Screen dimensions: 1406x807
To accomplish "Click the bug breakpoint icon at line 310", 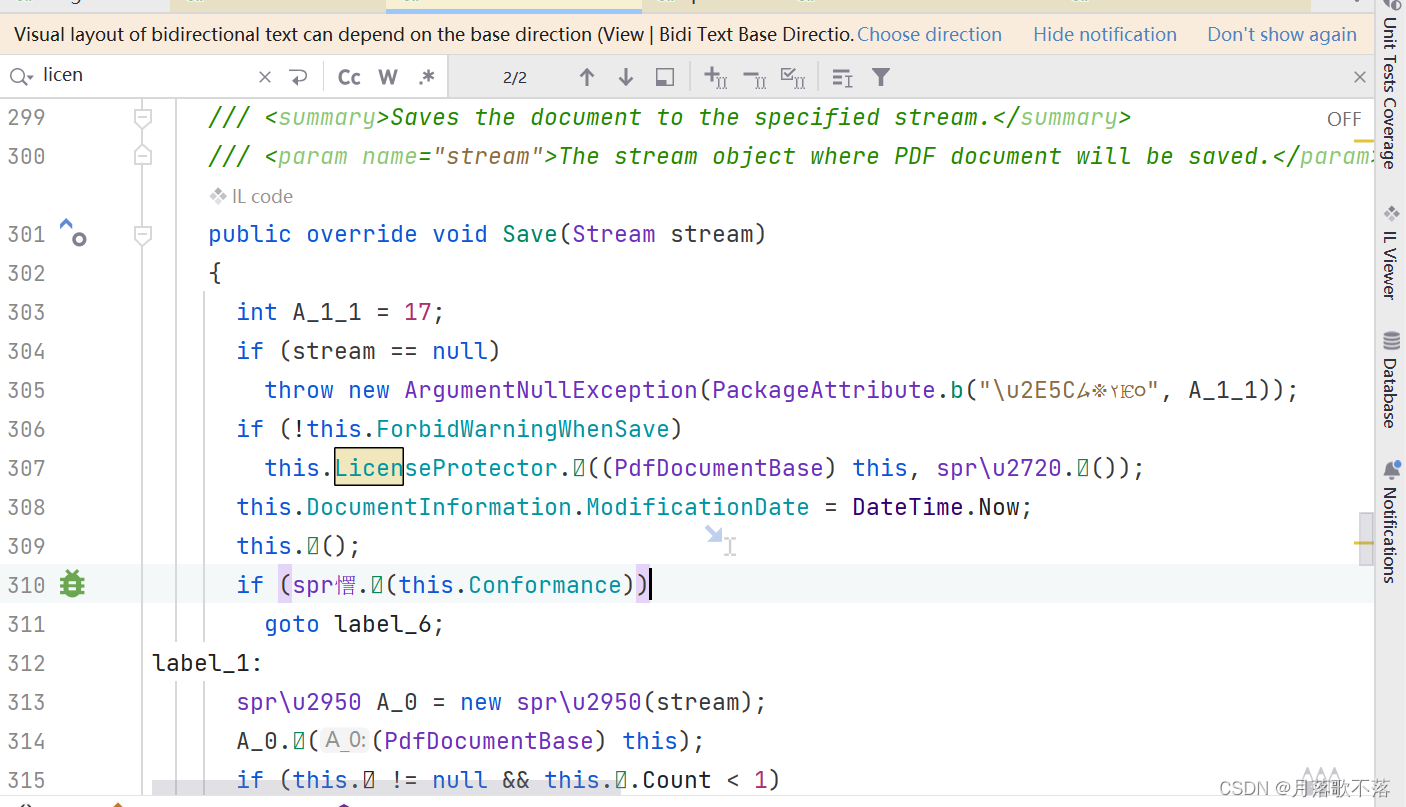I will point(72,584).
